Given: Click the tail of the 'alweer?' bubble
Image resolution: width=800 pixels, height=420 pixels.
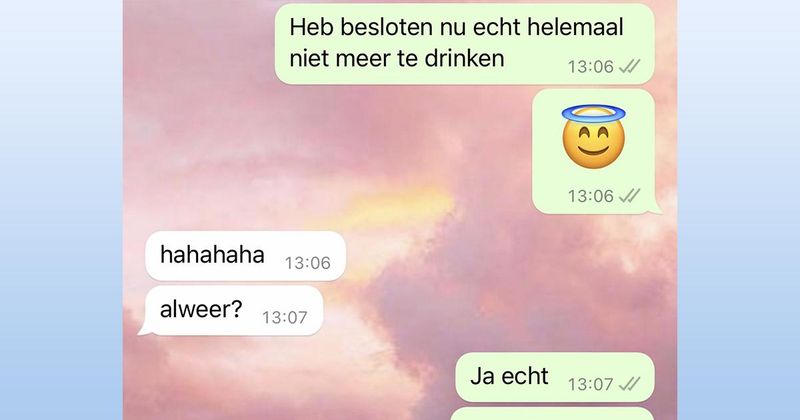Looking at the screenshot, I should [x=143, y=330].
